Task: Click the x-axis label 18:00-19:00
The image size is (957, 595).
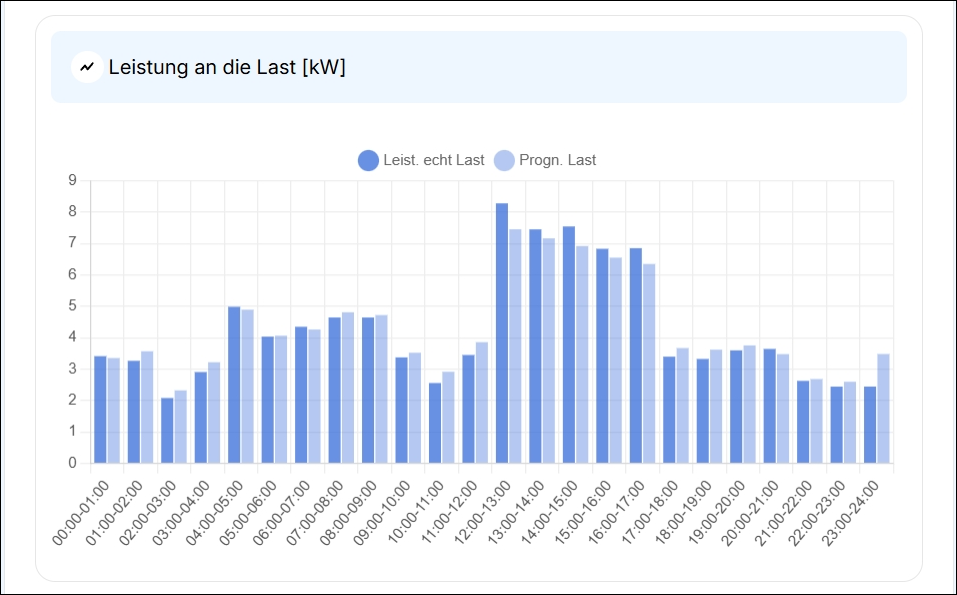Action: (684, 513)
